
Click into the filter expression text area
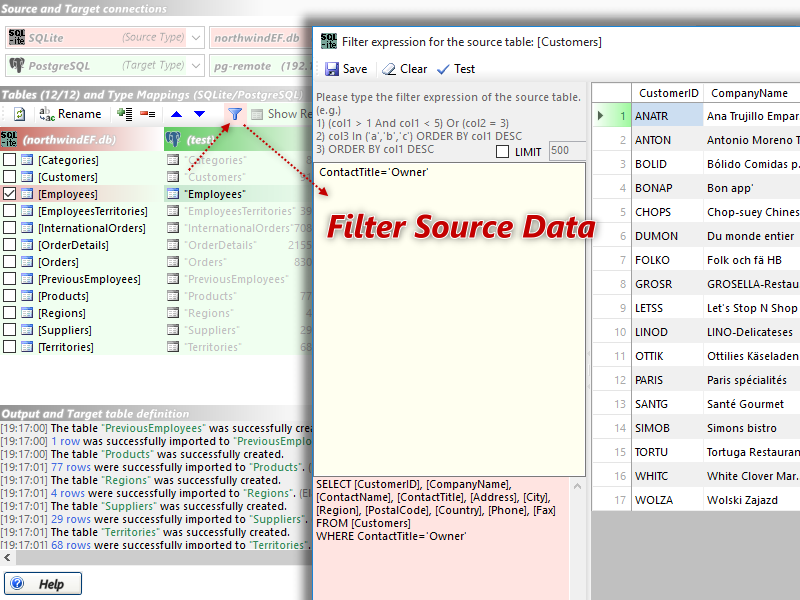pos(449,319)
